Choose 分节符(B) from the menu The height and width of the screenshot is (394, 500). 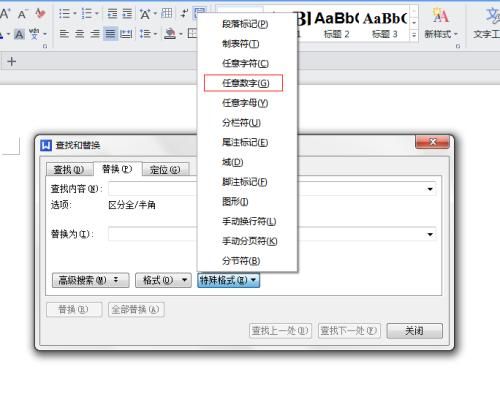[x=241, y=261]
